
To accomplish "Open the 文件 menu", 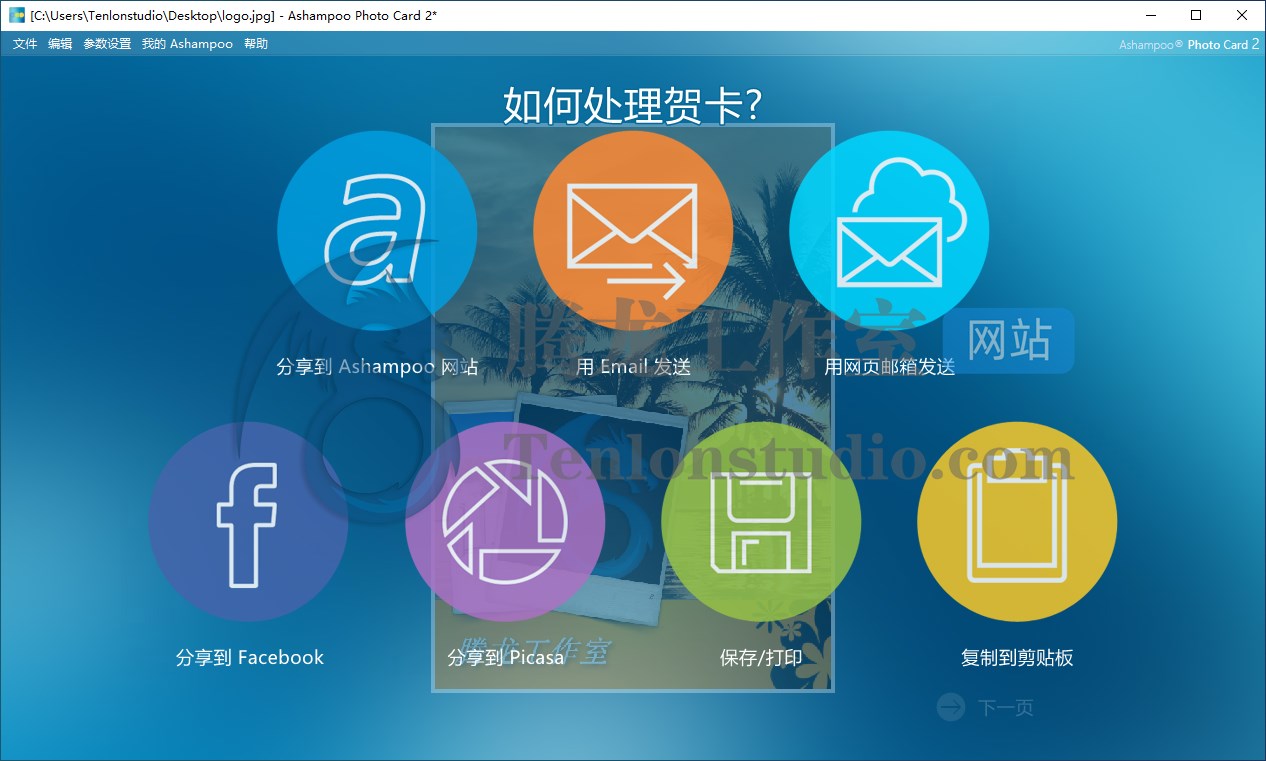I will (25, 44).
